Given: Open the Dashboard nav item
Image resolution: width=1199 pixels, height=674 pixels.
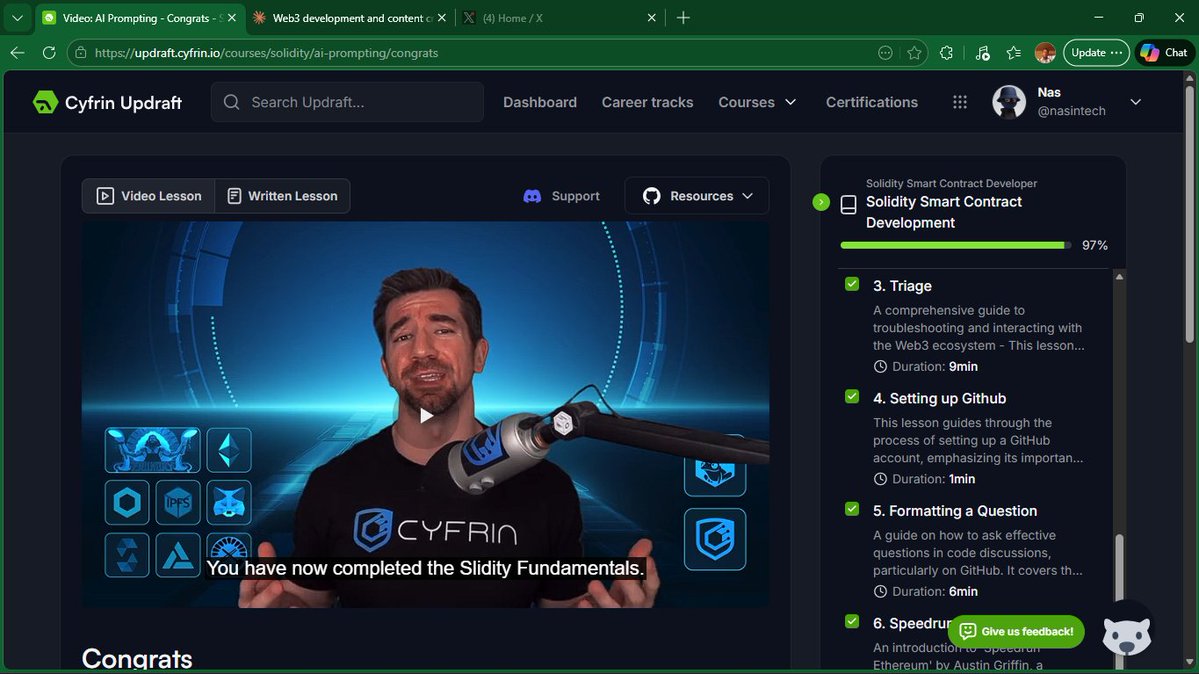Looking at the screenshot, I should [x=540, y=103].
